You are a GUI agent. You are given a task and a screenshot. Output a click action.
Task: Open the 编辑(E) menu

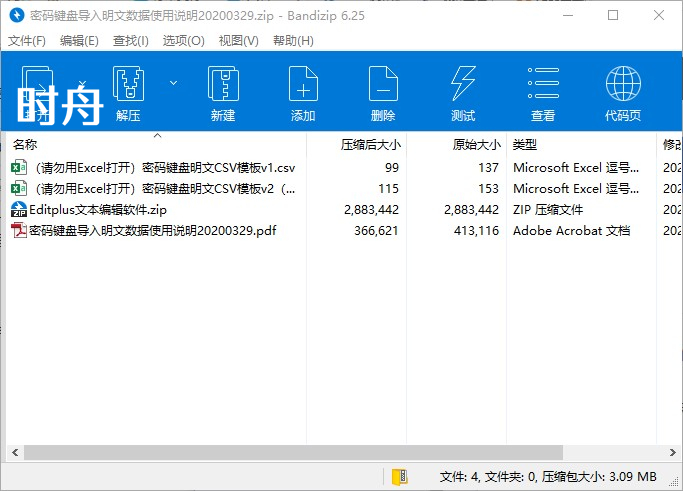[x=79, y=41]
